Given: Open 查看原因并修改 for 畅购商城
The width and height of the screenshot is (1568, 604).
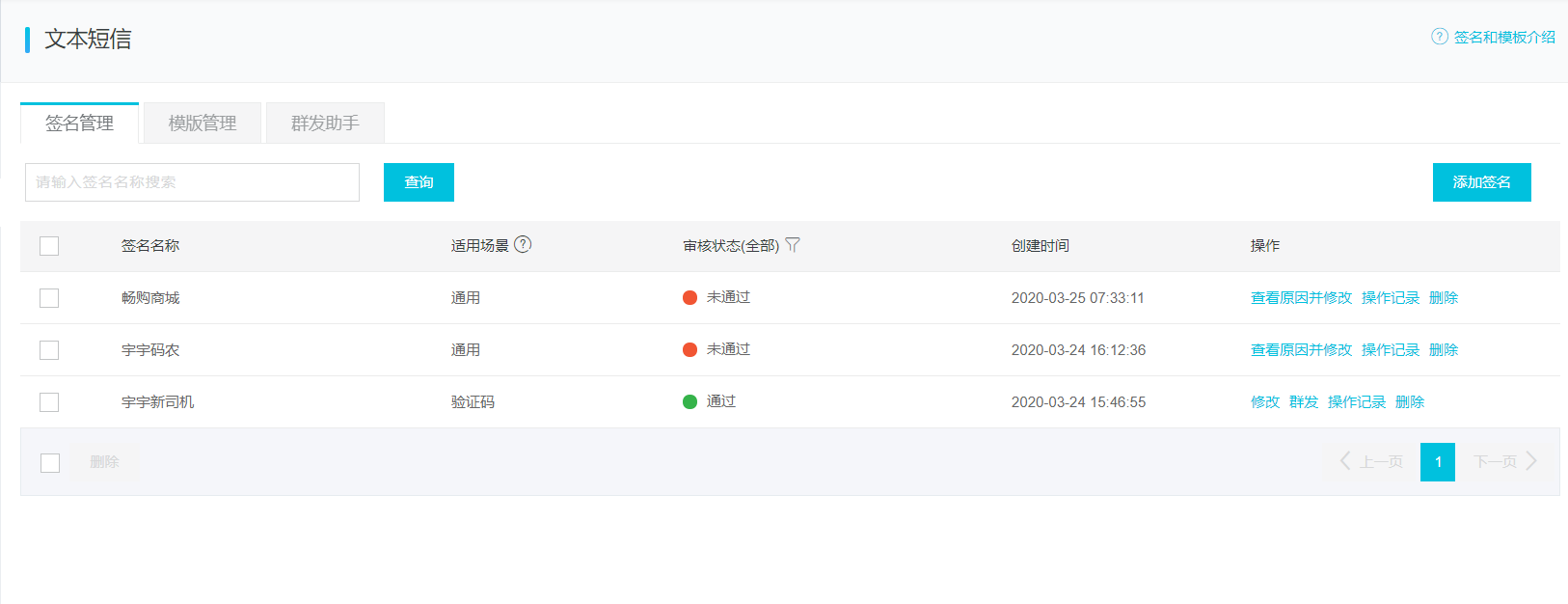Looking at the screenshot, I should pyautogui.click(x=1301, y=298).
